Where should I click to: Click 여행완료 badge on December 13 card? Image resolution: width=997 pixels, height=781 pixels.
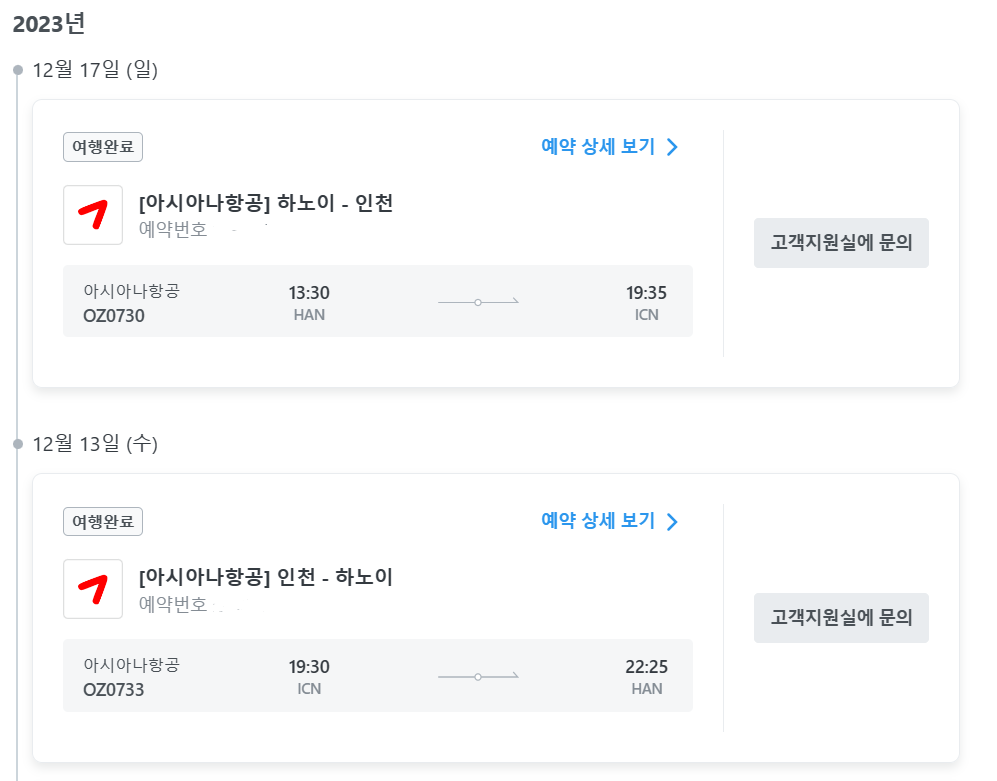(103, 522)
